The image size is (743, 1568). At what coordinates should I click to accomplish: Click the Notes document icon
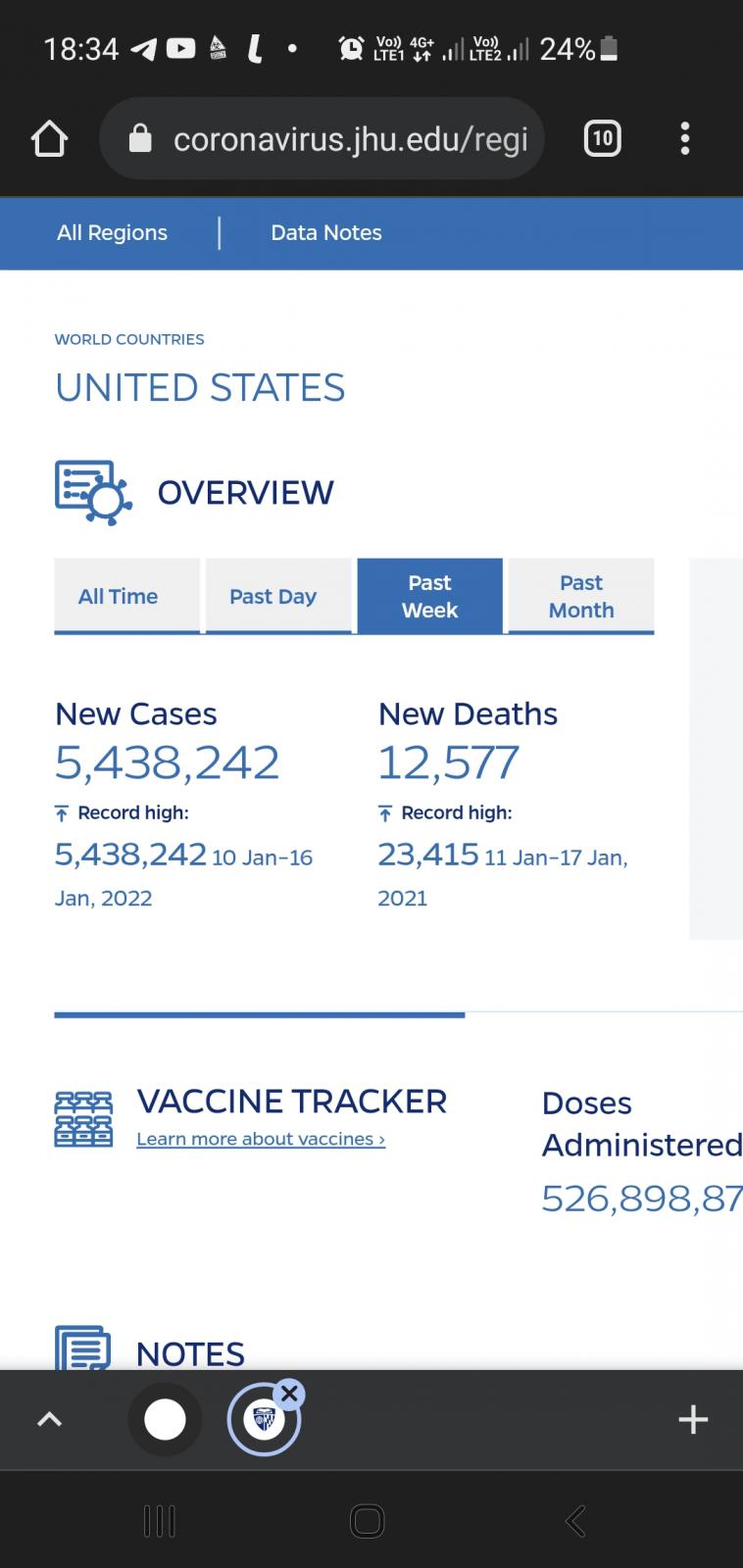(x=83, y=1348)
